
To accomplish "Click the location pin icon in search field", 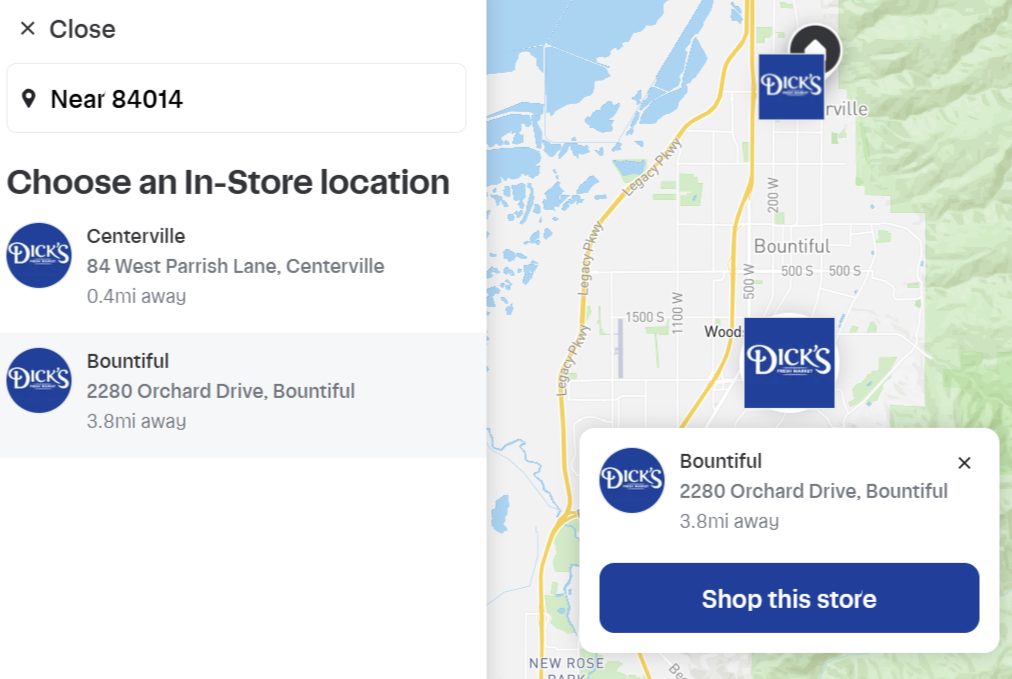I will [x=29, y=98].
